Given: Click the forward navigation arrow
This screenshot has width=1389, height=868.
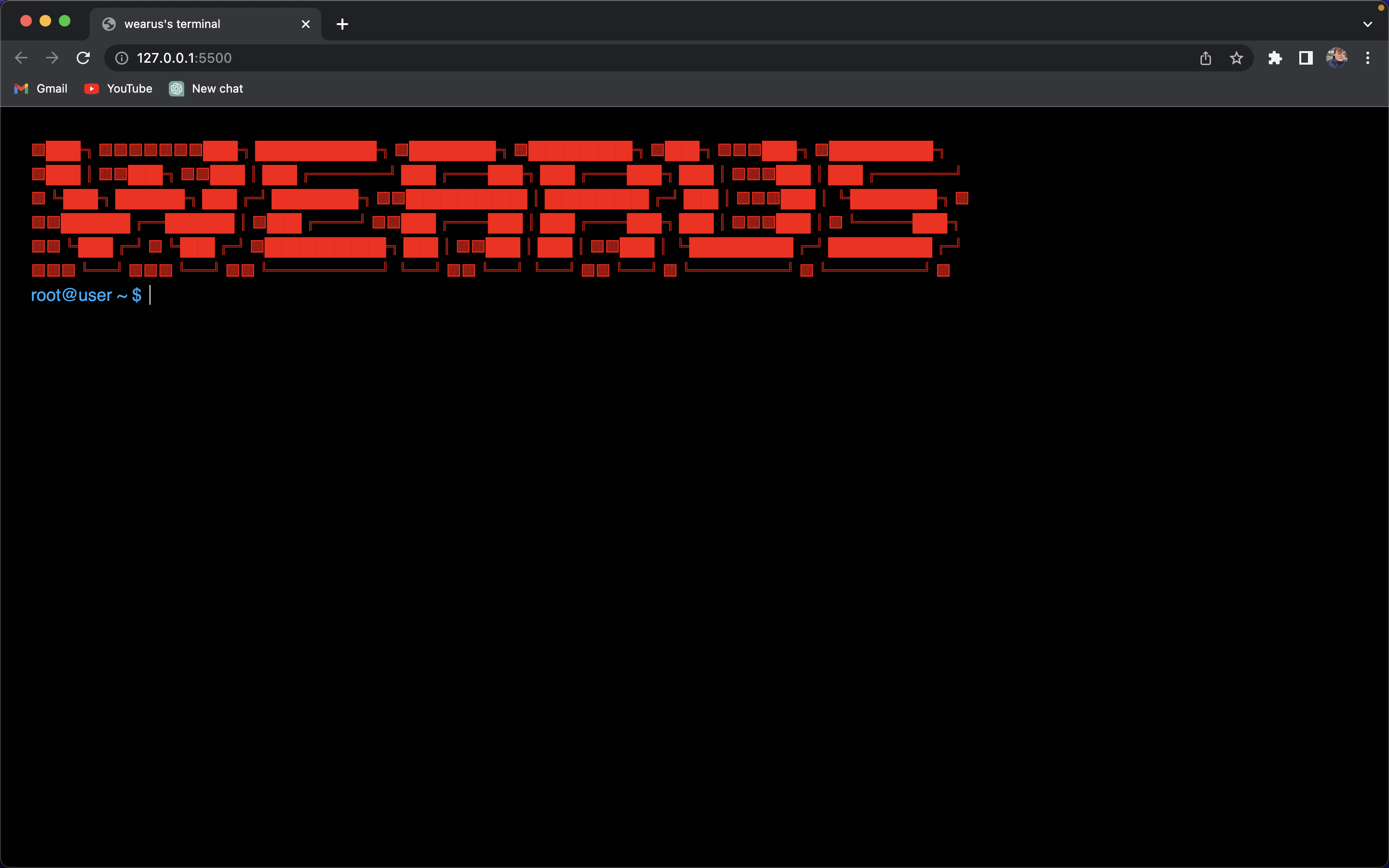Looking at the screenshot, I should click(52, 57).
